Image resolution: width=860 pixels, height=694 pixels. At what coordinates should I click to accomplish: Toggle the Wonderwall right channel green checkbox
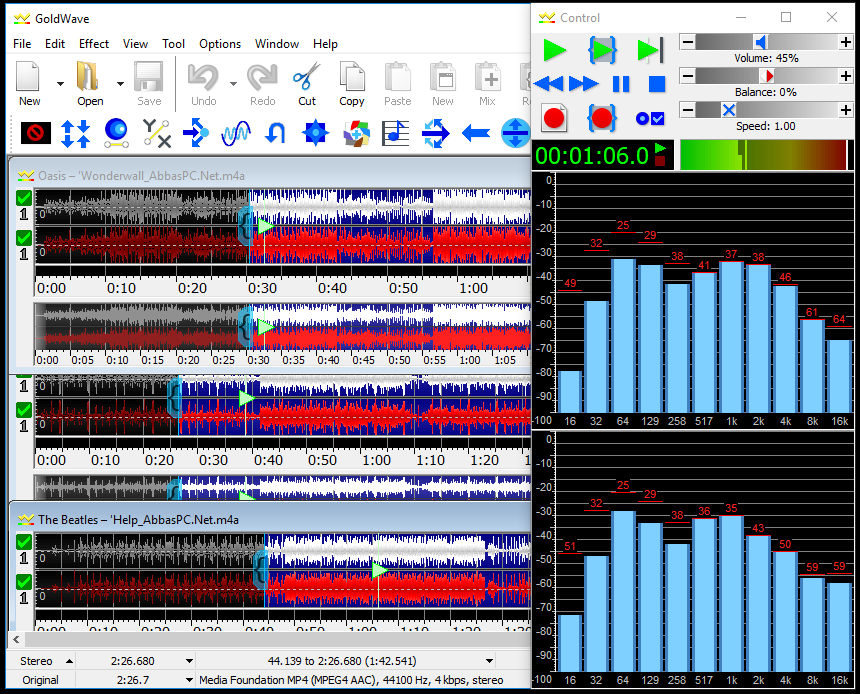point(24,238)
